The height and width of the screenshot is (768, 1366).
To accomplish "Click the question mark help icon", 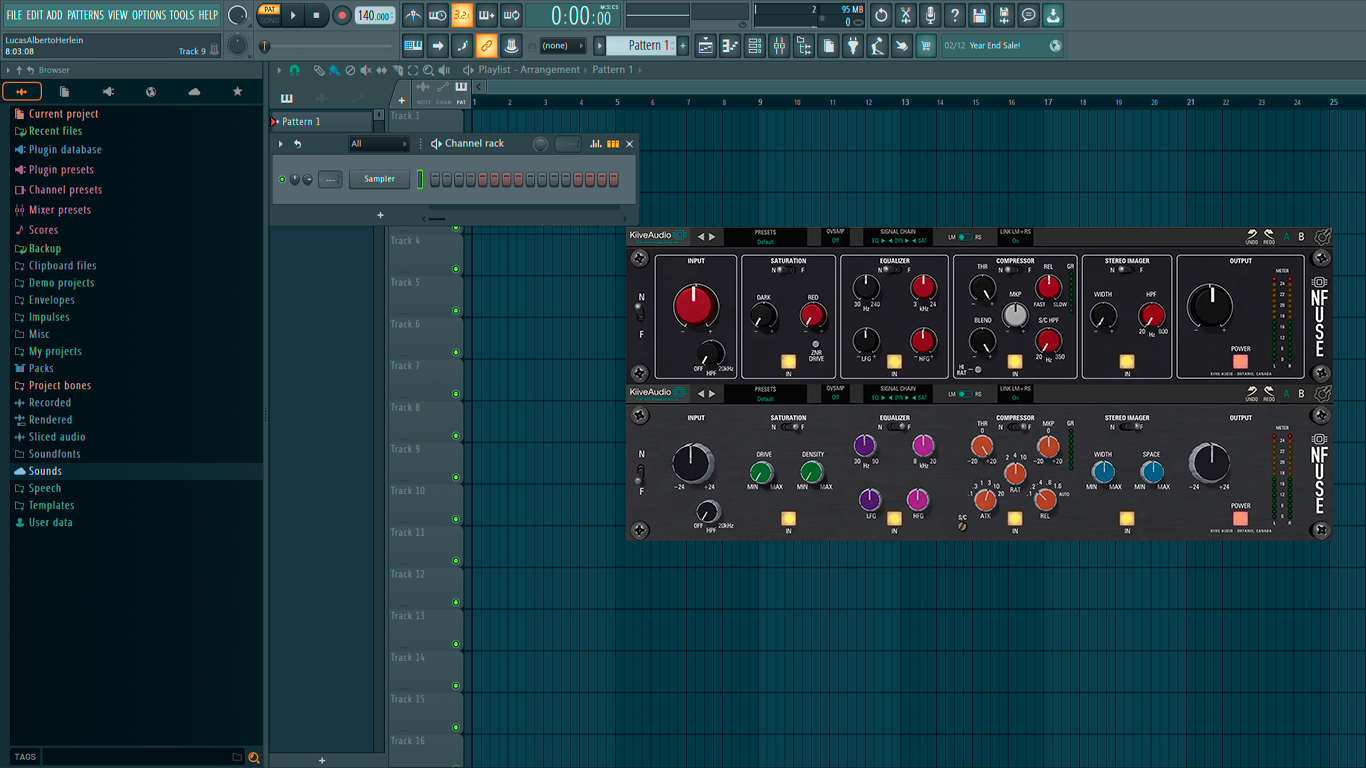I will pos(955,16).
